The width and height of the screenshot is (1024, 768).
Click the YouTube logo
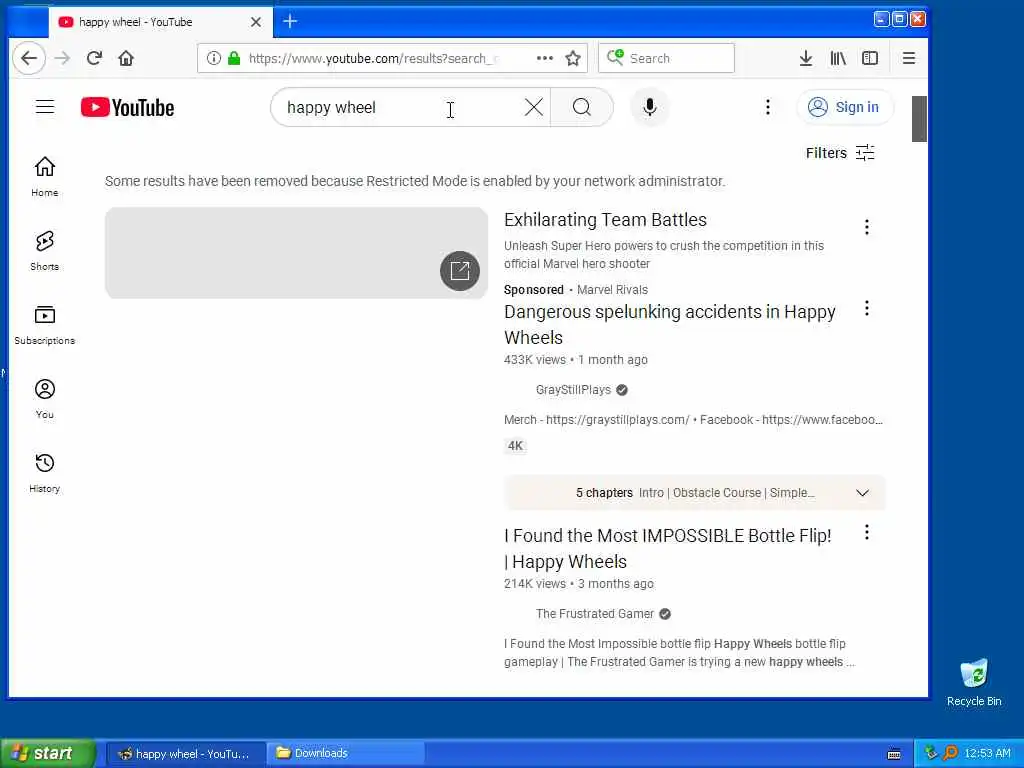(x=127, y=107)
